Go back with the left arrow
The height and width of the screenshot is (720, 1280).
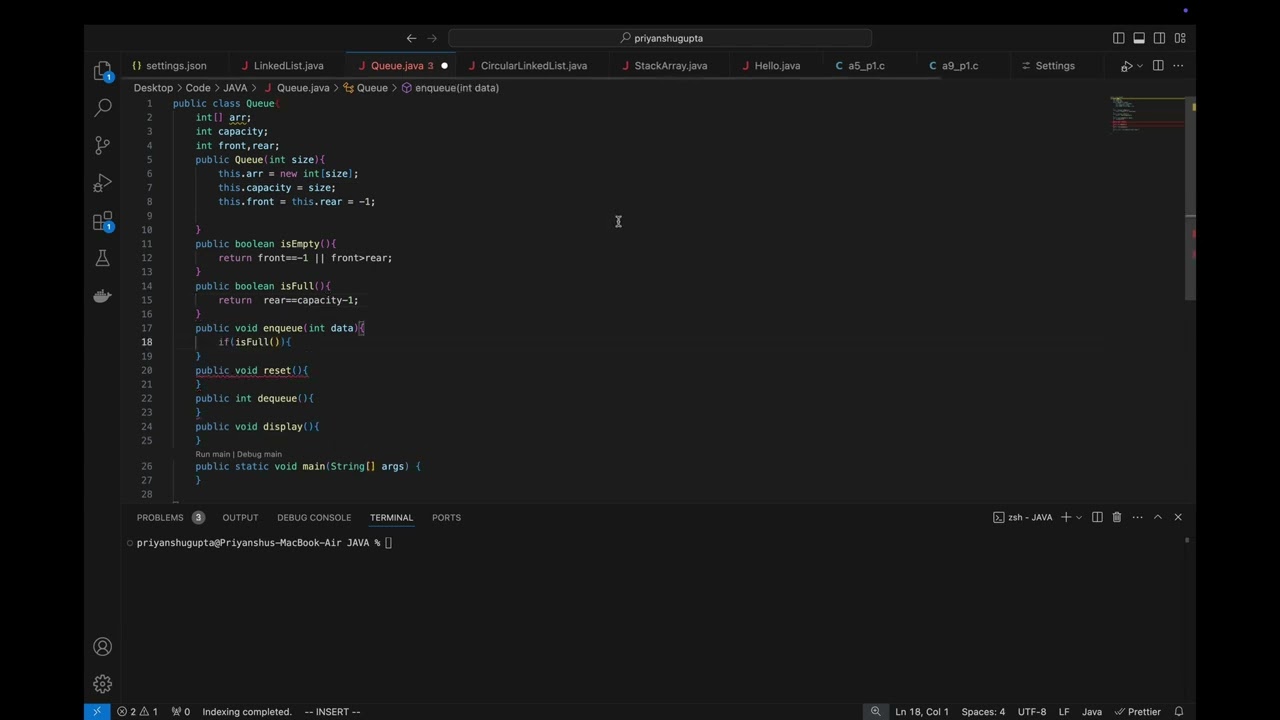pyautogui.click(x=411, y=38)
